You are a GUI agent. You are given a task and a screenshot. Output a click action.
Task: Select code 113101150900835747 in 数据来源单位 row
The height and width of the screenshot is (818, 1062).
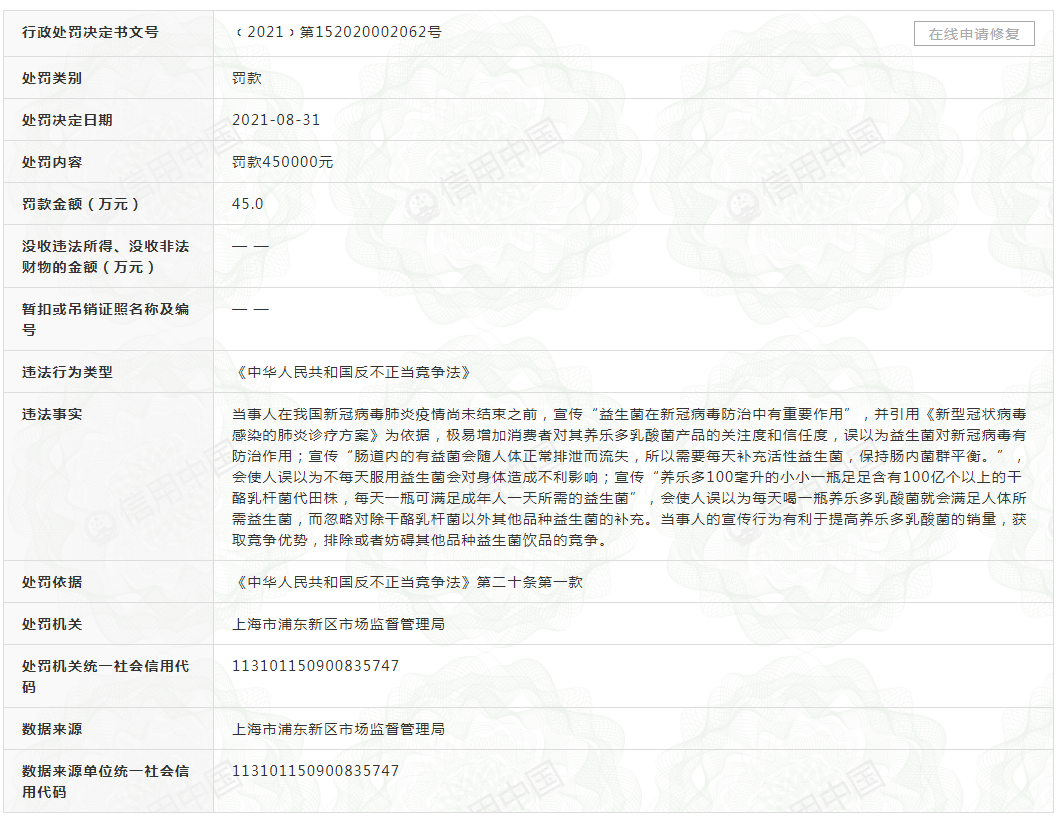pyautogui.click(x=315, y=771)
